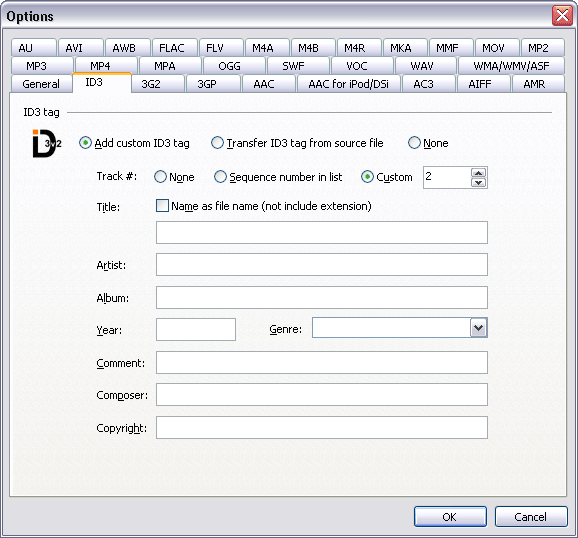The image size is (578, 538).
Task: Open the OGG tab
Action: tap(234, 66)
